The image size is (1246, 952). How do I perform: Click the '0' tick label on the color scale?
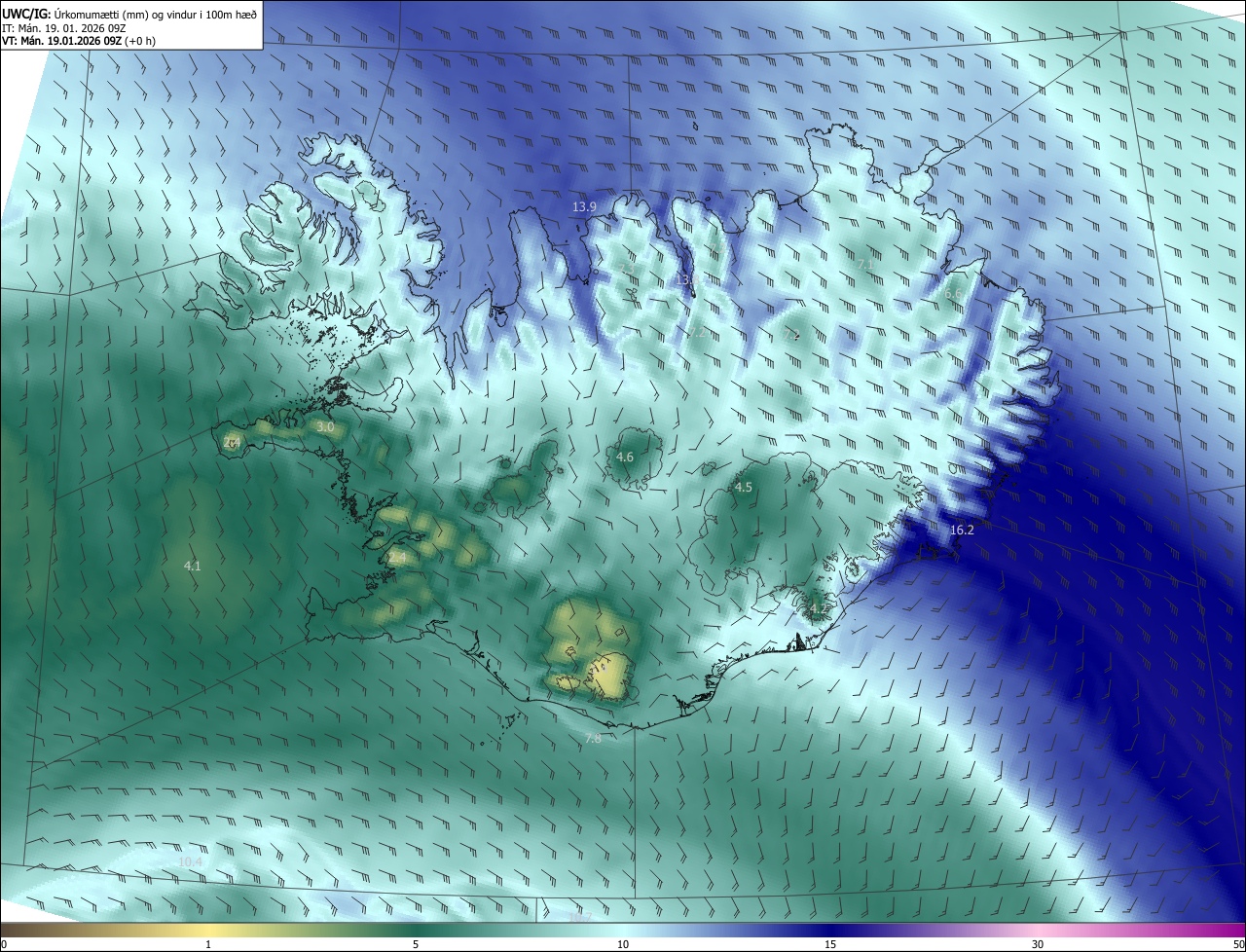[5, 945]
